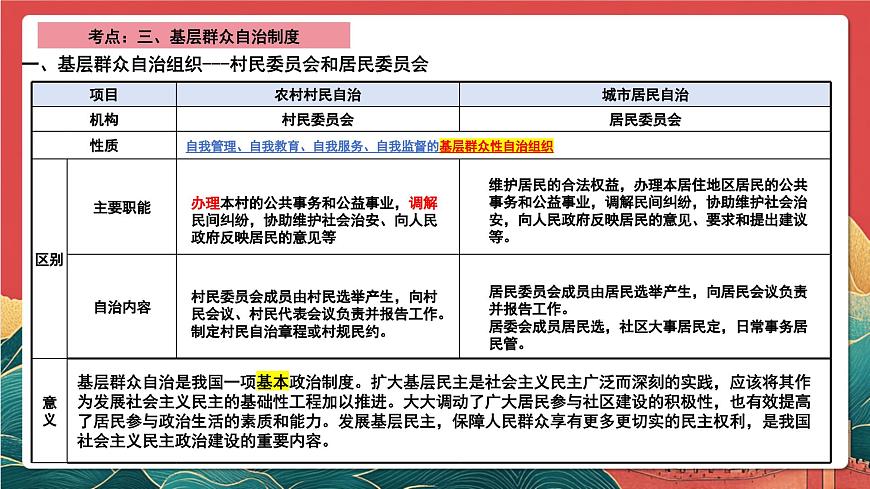The height and width of the screenshot is (489, 870).
Task: Click the line '居委会成员居民选,社区大事居民定'
Action: pos(606,327)
